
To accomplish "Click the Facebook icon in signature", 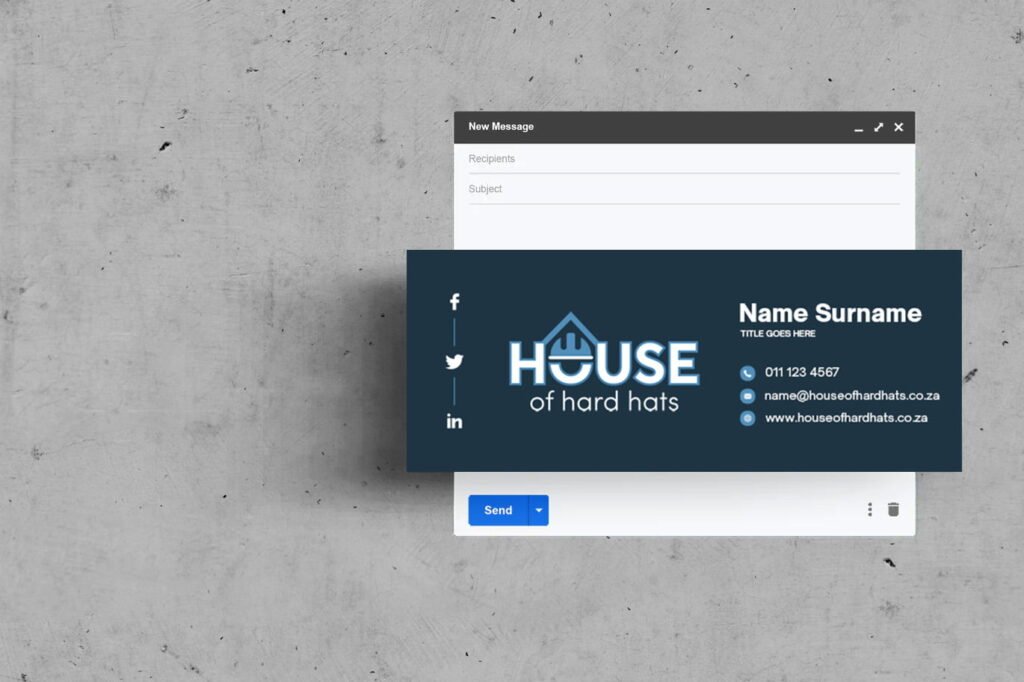I will (x=454, y=302).
